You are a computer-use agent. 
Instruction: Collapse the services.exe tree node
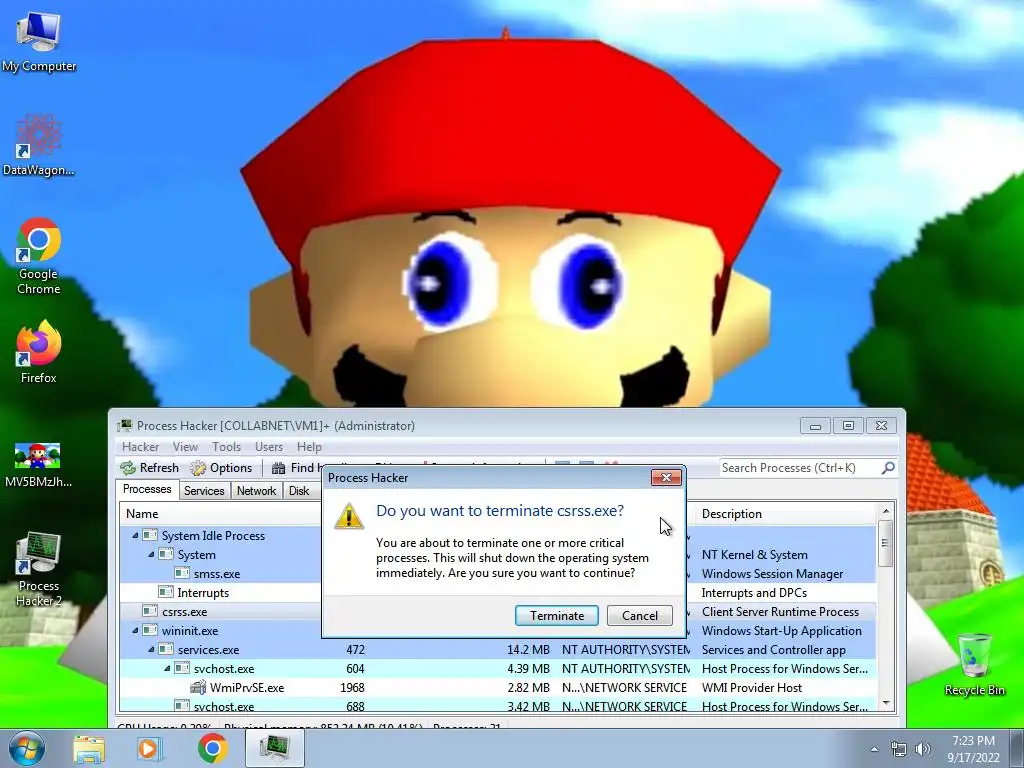click(152, 650)
